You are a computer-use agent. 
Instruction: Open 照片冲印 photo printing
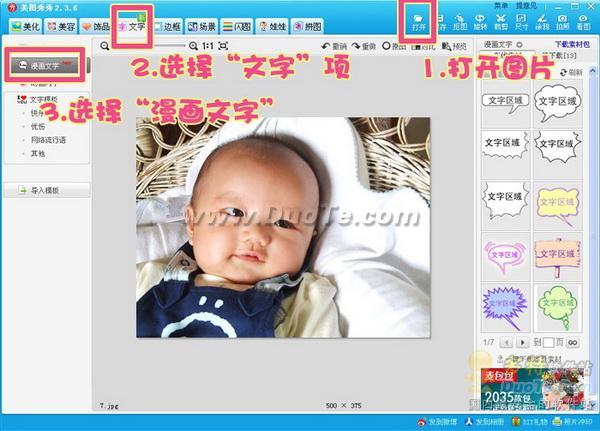point(573,422)
